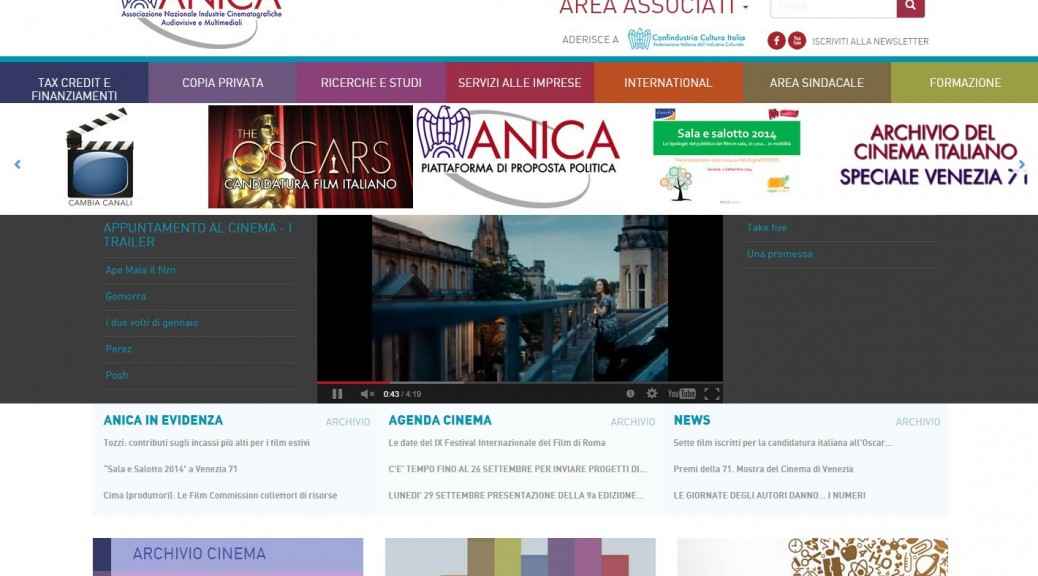Go to the Formazione menu
This screenshot has width=1038, height=576.
coord(965,83)
